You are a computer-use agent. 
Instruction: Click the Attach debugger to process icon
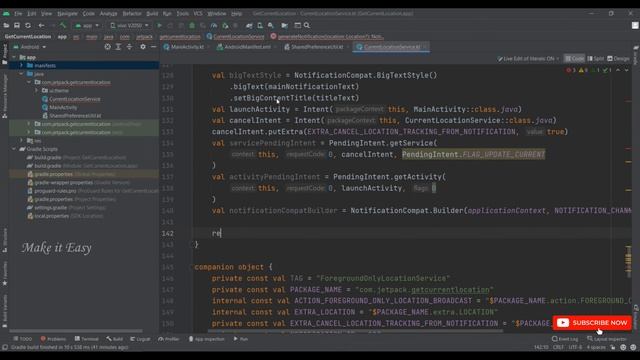(225, 25)
